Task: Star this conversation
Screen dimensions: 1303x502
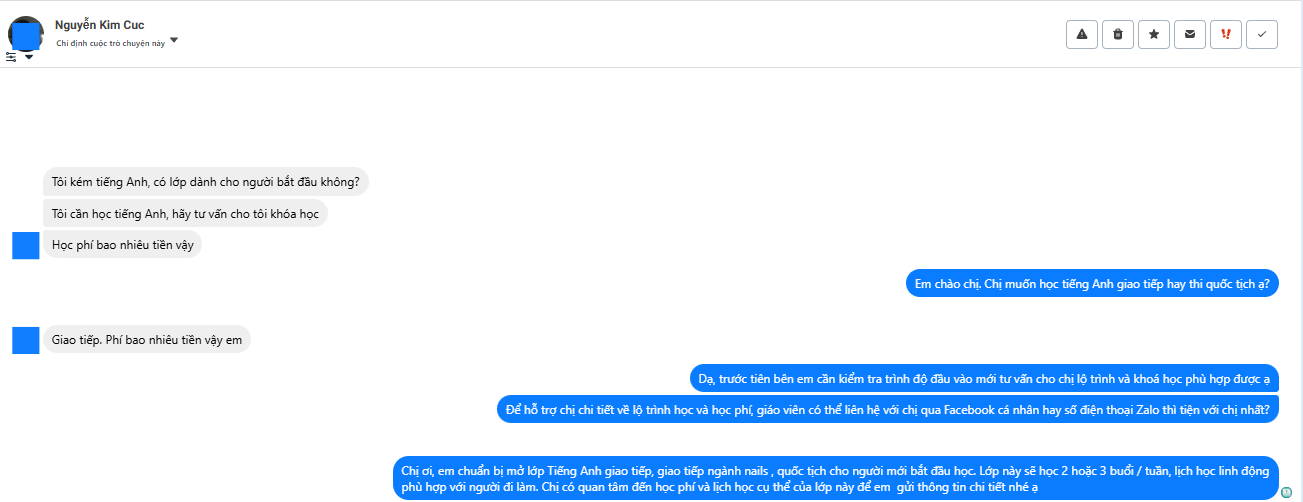Action: tap(1154, 34)
